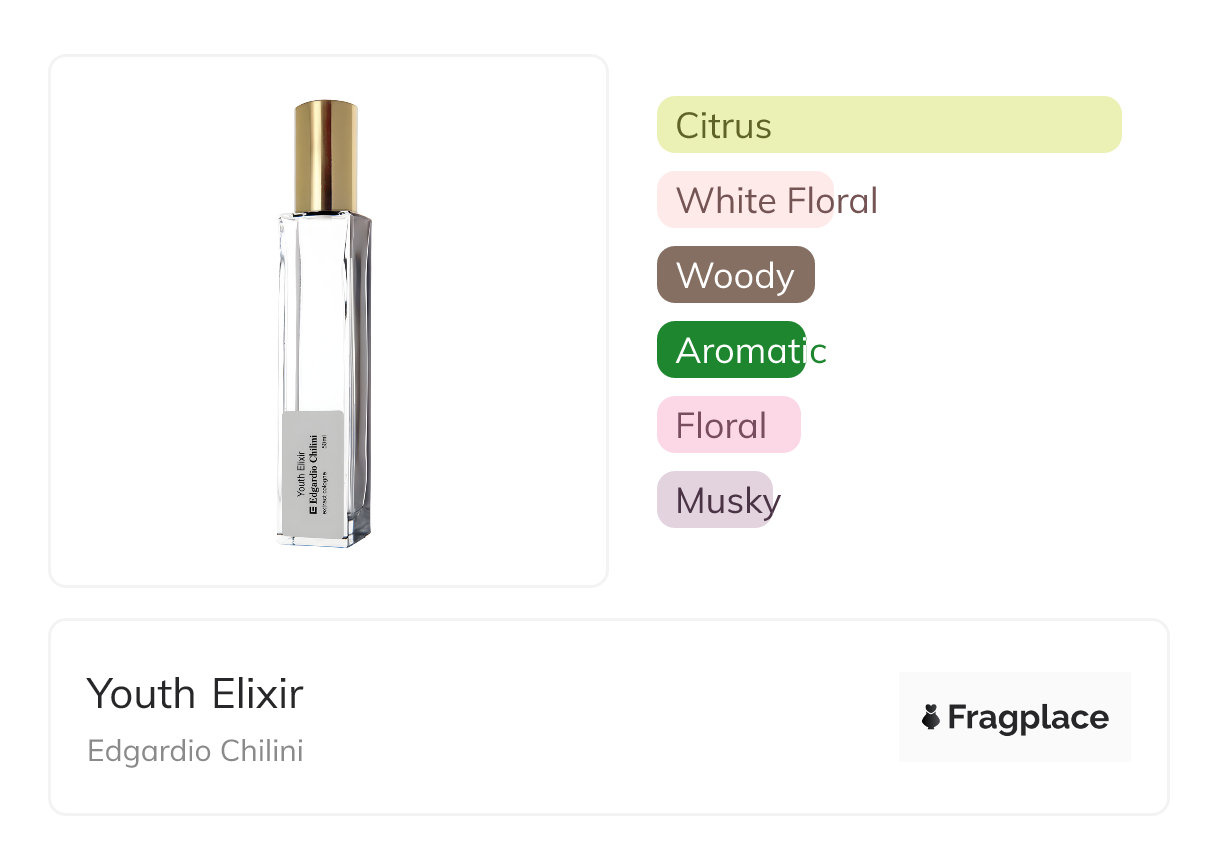The image size is (1218, 864).
Task: Click the Youth Elixir fragrance title
Action: click(195, 693)
